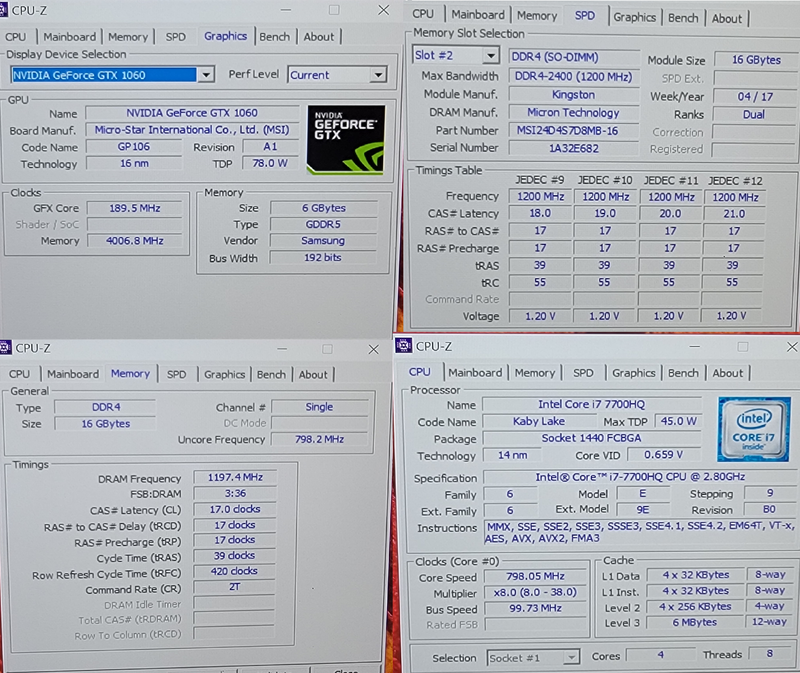Click the package value Socket 1440 FCBGA
Viewport: 800px width, 673px height.
[591, 438]
